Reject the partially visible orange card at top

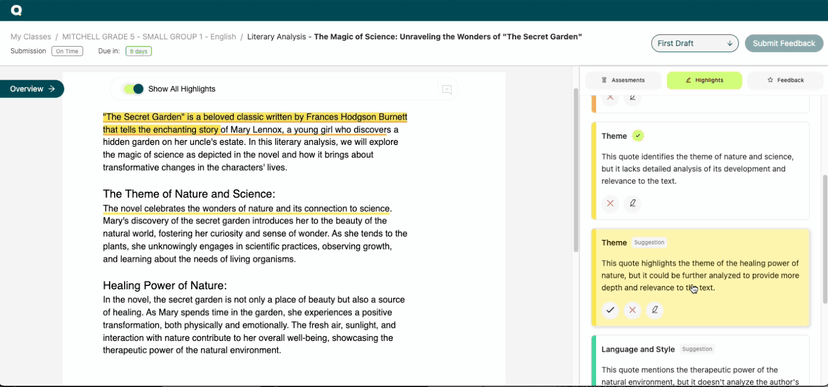[x=610, y=98]
